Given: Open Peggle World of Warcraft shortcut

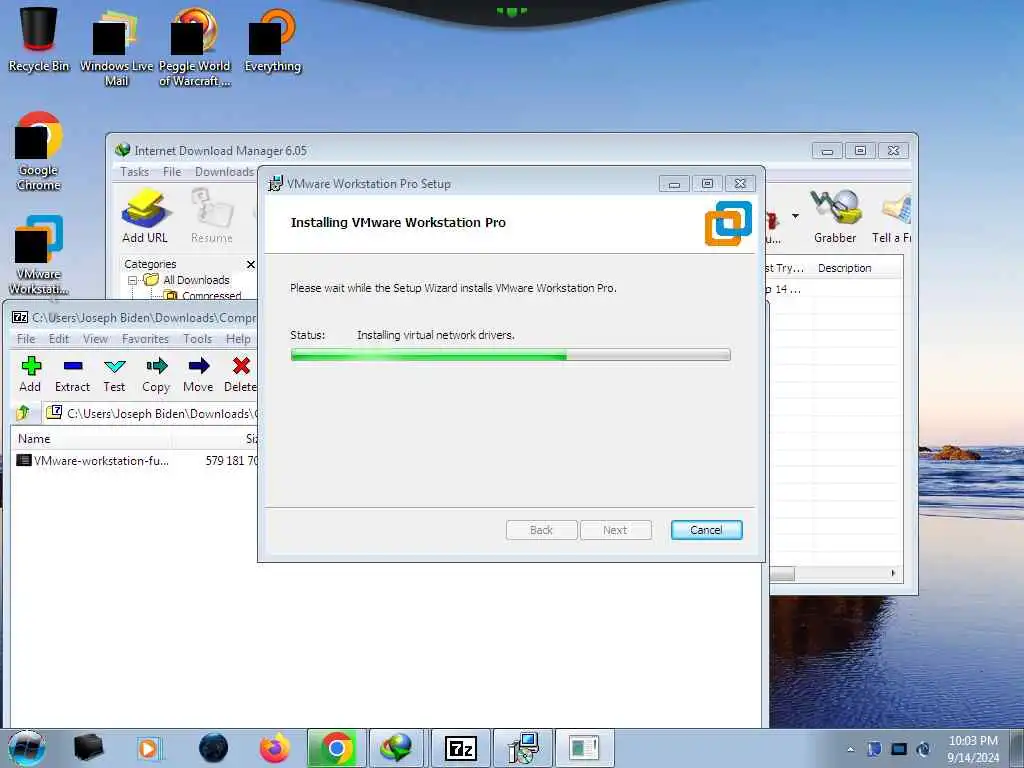Looking at the screenshot, I should coord(195,46).
